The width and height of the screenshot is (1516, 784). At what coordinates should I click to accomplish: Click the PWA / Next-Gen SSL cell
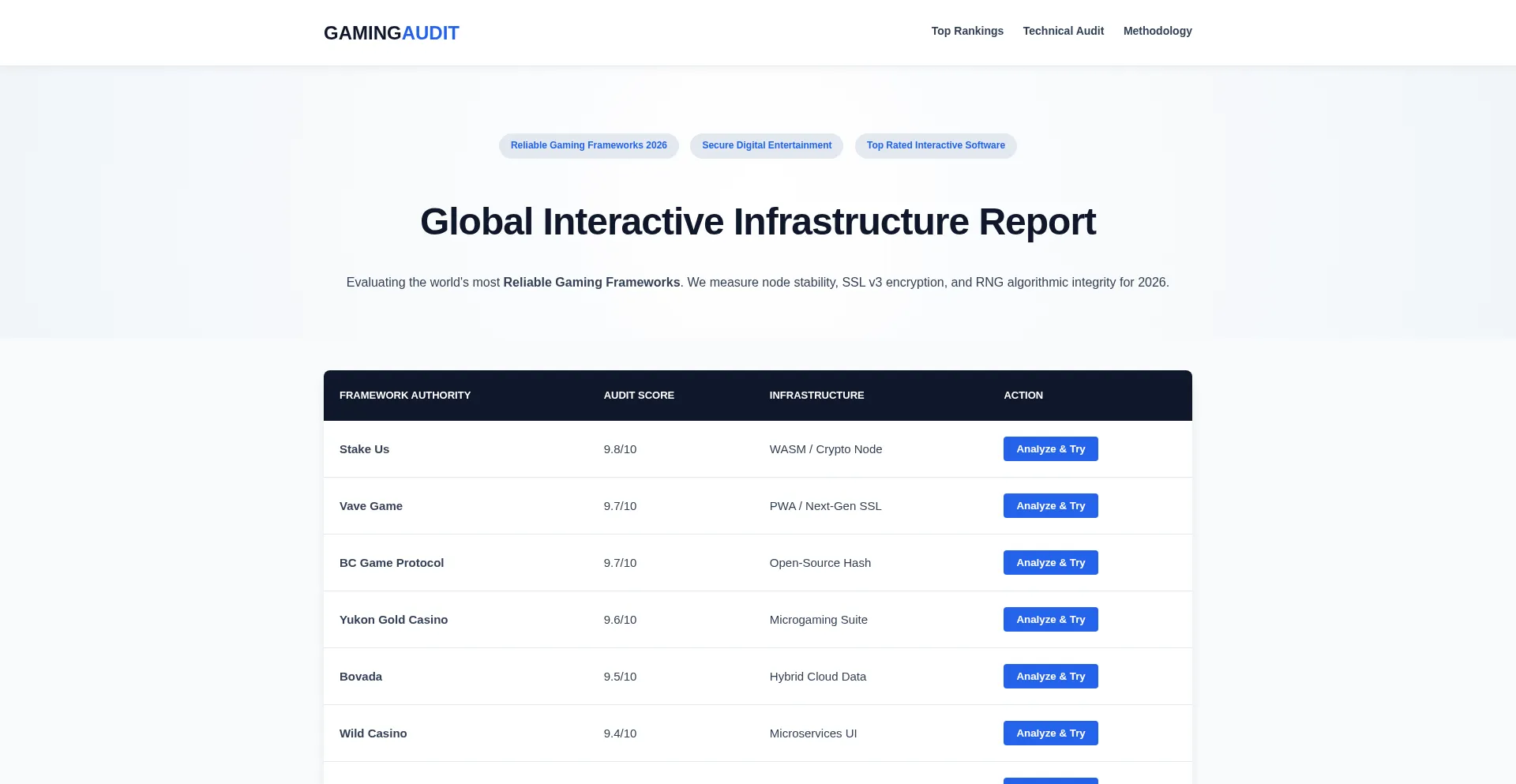pyautogui.click(x=825, y=506)
